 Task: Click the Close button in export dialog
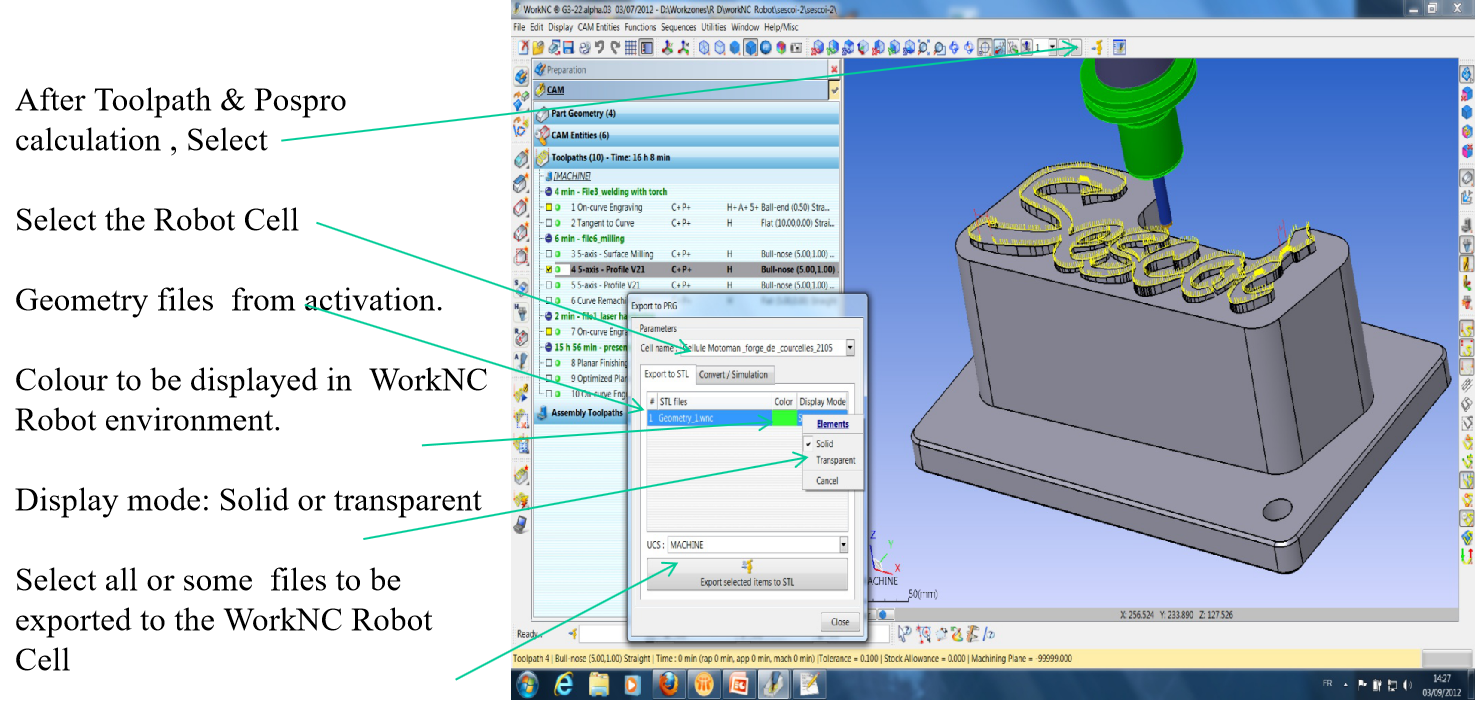[x=840, y=621]
